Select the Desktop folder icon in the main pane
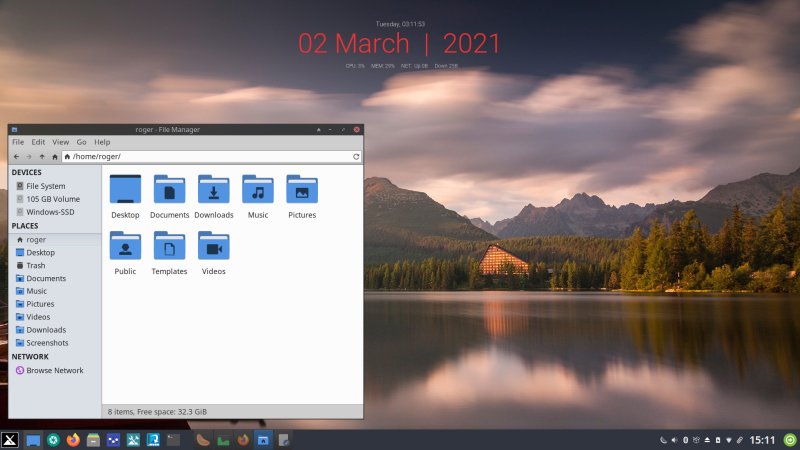800x450 pixels. pos(126,189)
